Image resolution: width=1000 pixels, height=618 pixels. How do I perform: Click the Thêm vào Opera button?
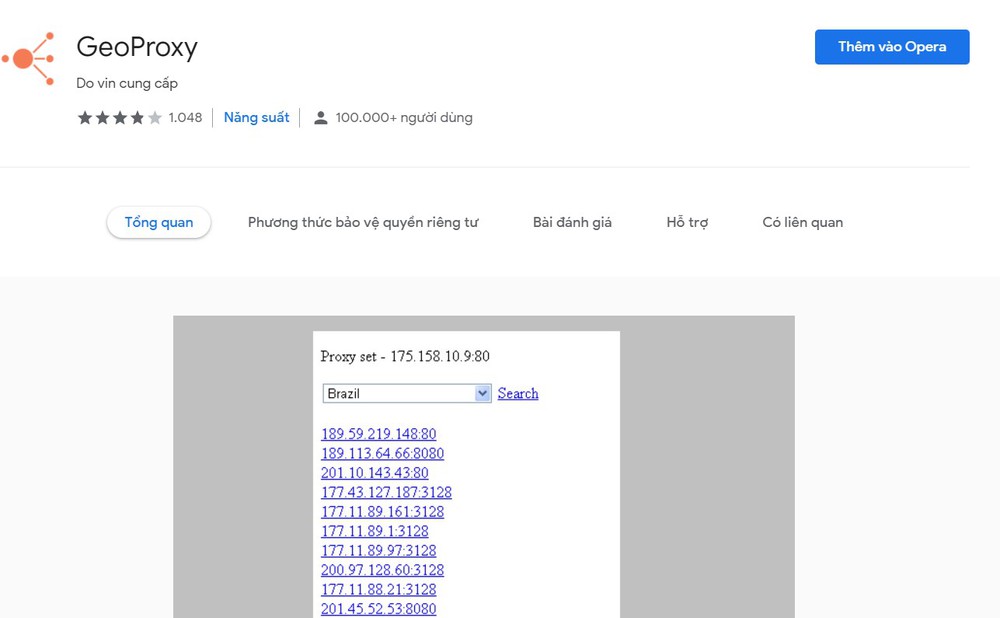[x=892, y=47]
